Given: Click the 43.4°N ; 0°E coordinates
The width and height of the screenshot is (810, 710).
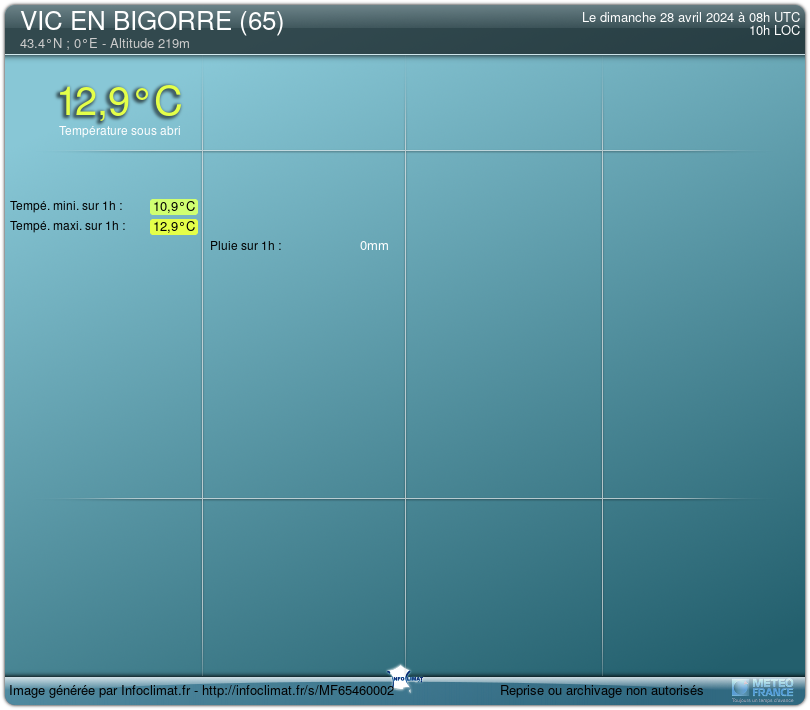Looking at the screenshot, I should pyautogui.click(x=59, y=44).
